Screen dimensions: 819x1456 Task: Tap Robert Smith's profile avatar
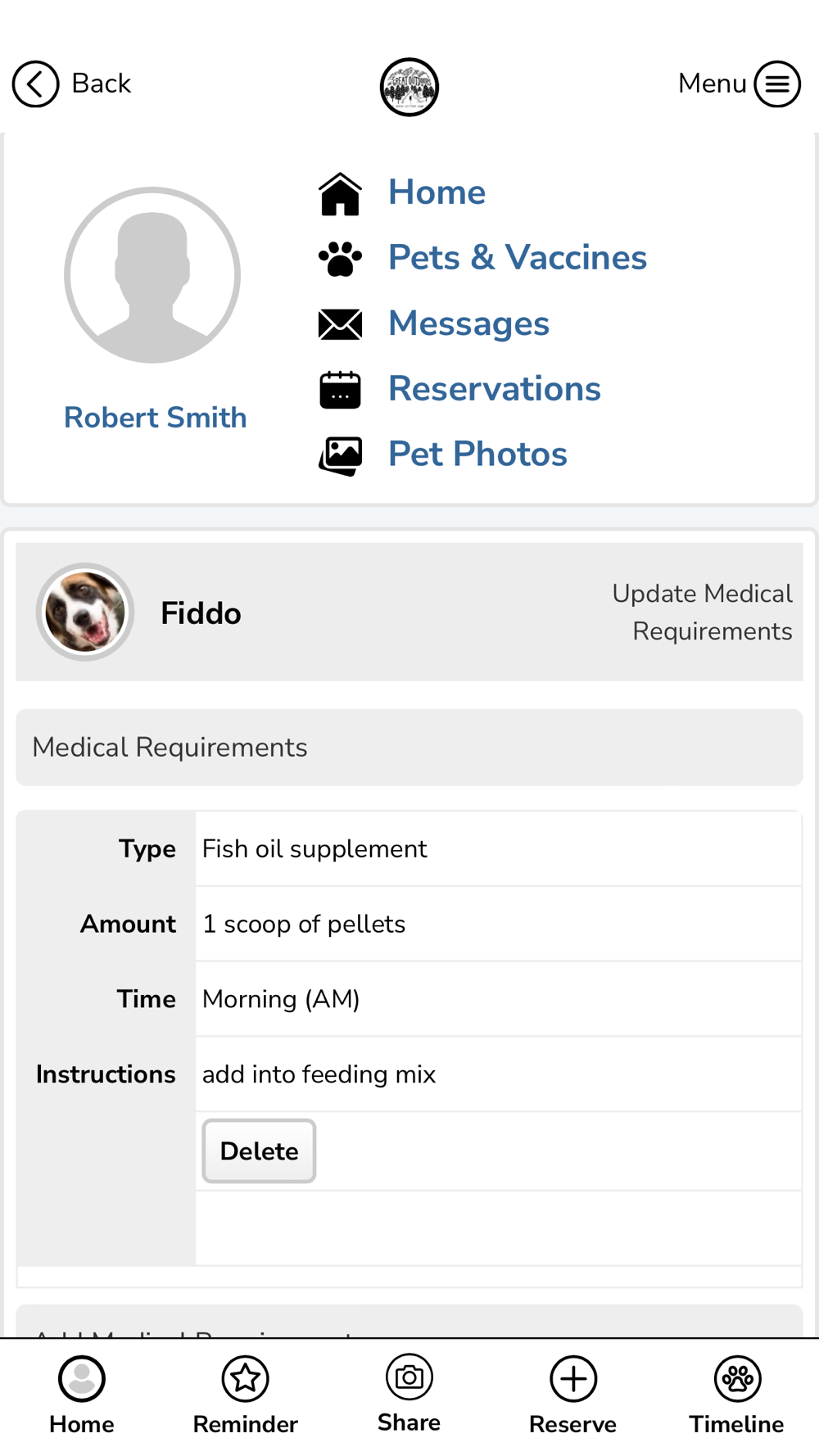point(152,275)
